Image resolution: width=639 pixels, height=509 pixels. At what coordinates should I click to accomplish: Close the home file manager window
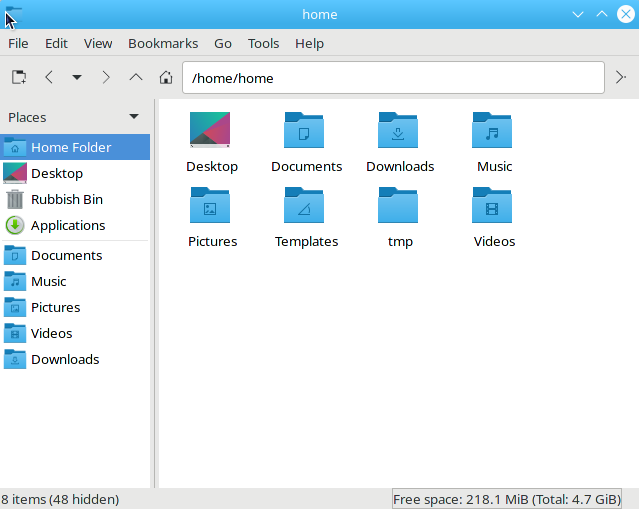click(626, 15)
